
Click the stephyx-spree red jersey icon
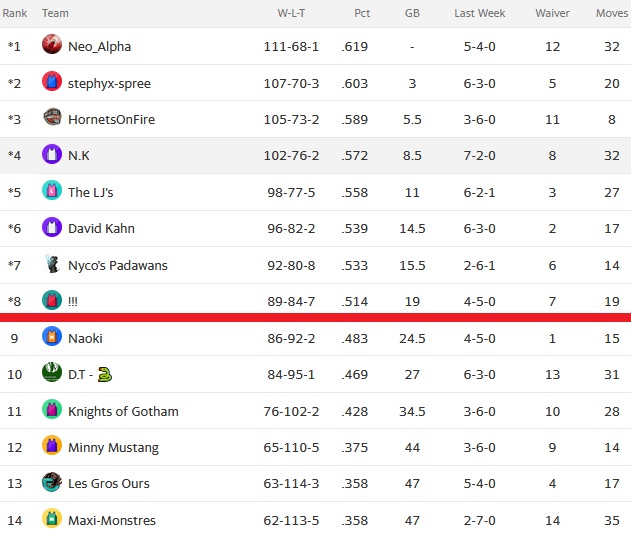point(52,81)
